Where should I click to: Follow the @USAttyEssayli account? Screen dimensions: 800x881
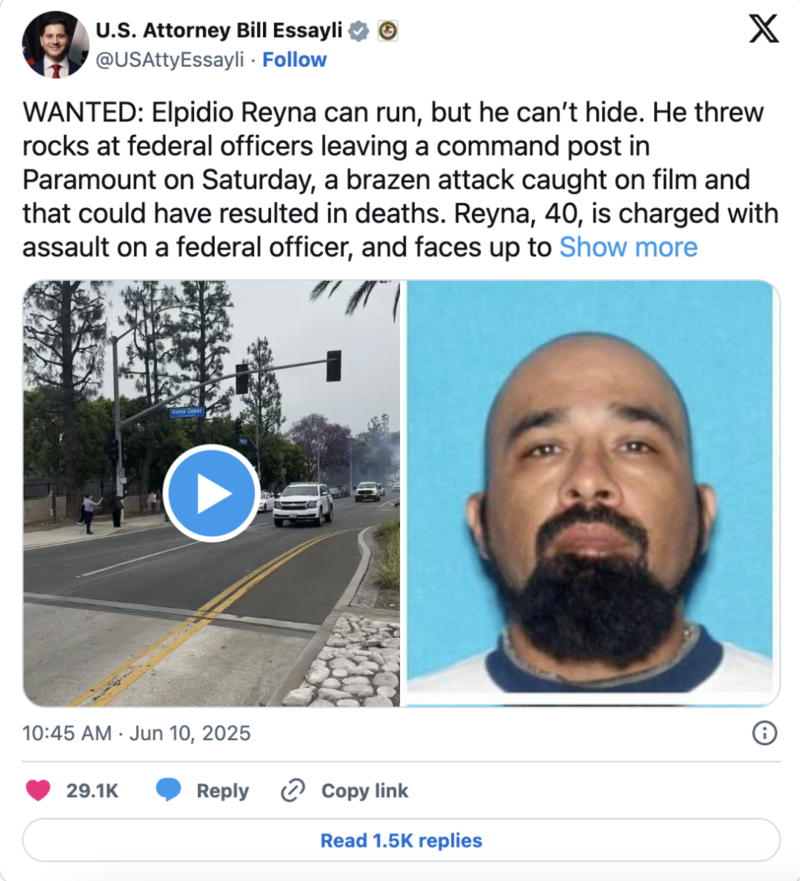(294, 60)
